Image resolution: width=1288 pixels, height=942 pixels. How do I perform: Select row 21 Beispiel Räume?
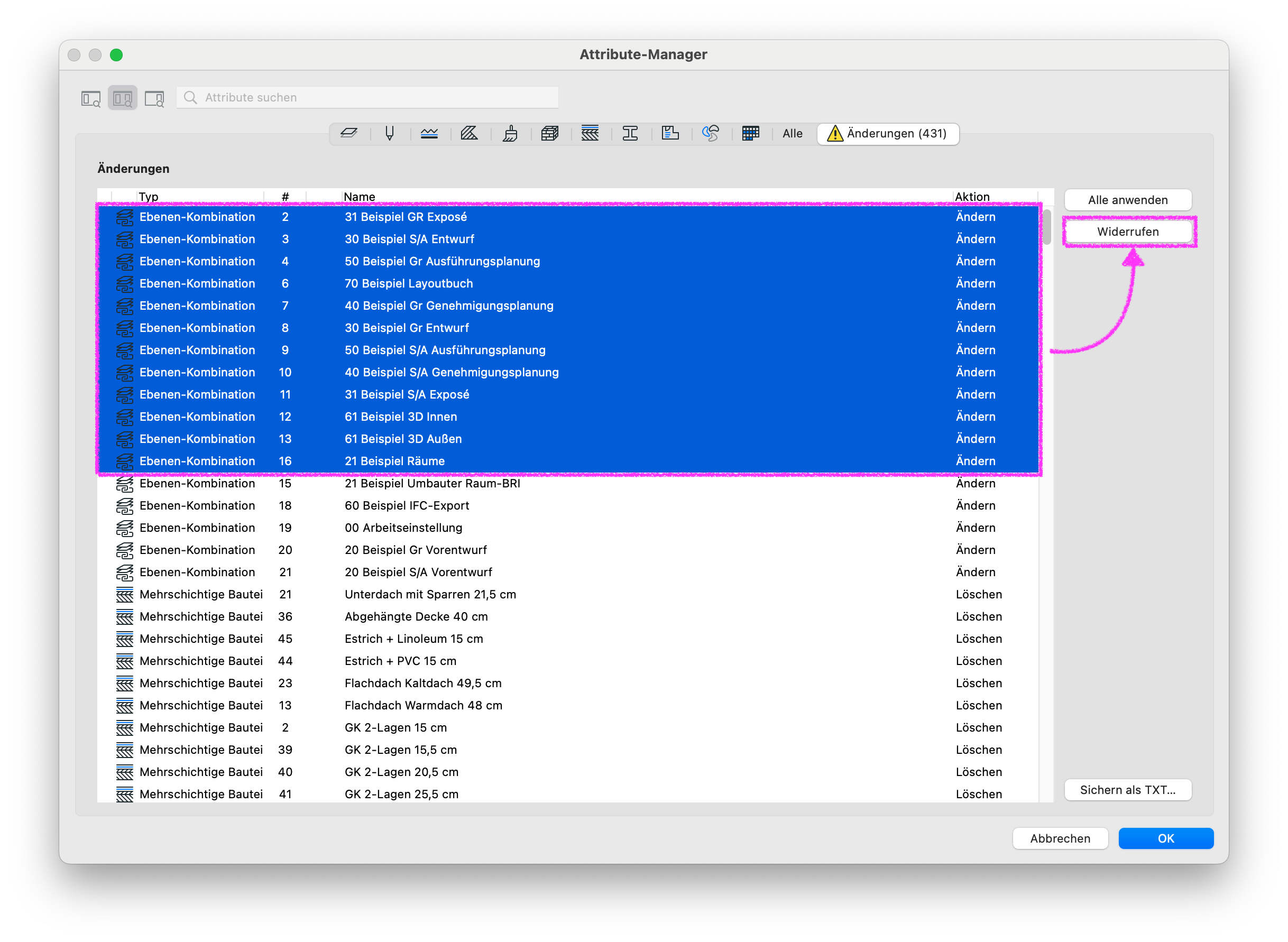568,461
